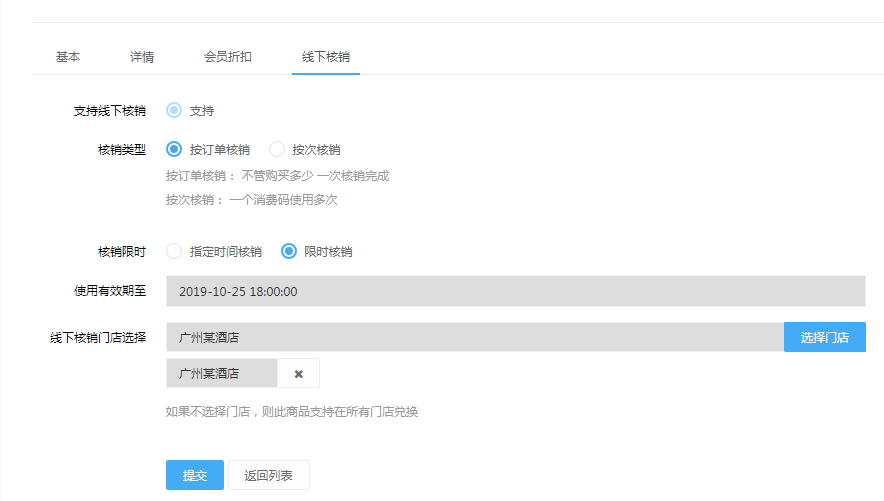884x501 pixels.
Task: Click the 线下核销门店选择 input field
Action: click(x=475, y=338)
